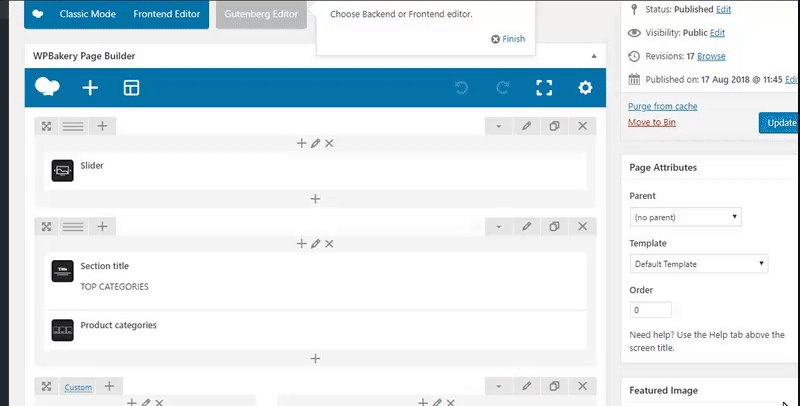Edit the publish Status

click(723, 9)
